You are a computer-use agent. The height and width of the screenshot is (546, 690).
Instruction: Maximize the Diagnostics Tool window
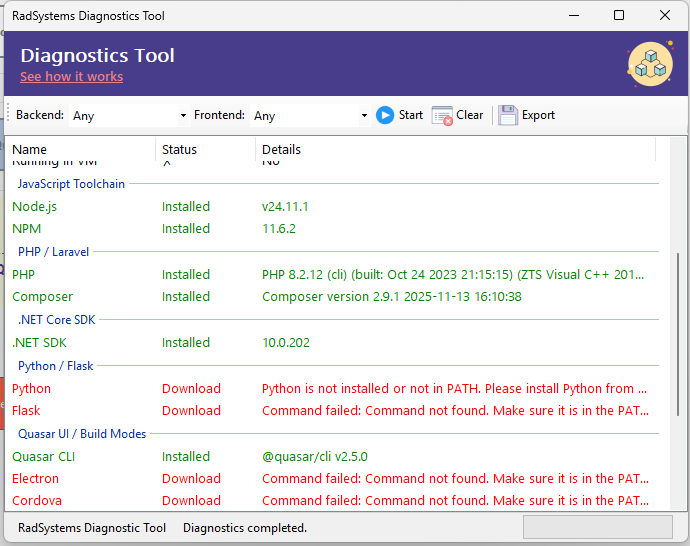click(x=619, y=16)
